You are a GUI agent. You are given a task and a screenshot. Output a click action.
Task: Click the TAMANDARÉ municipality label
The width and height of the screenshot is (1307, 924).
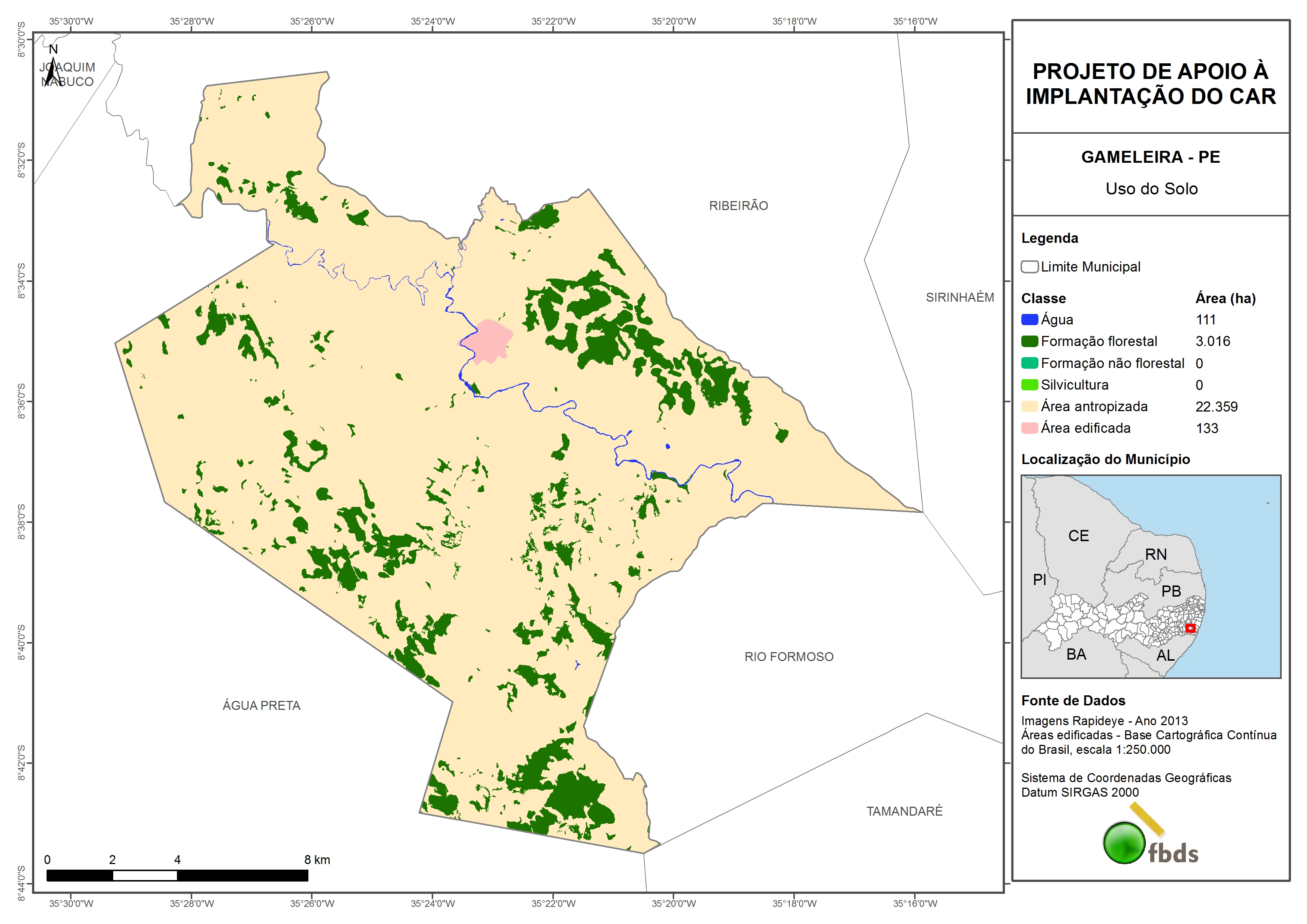[x=904, y=811]
